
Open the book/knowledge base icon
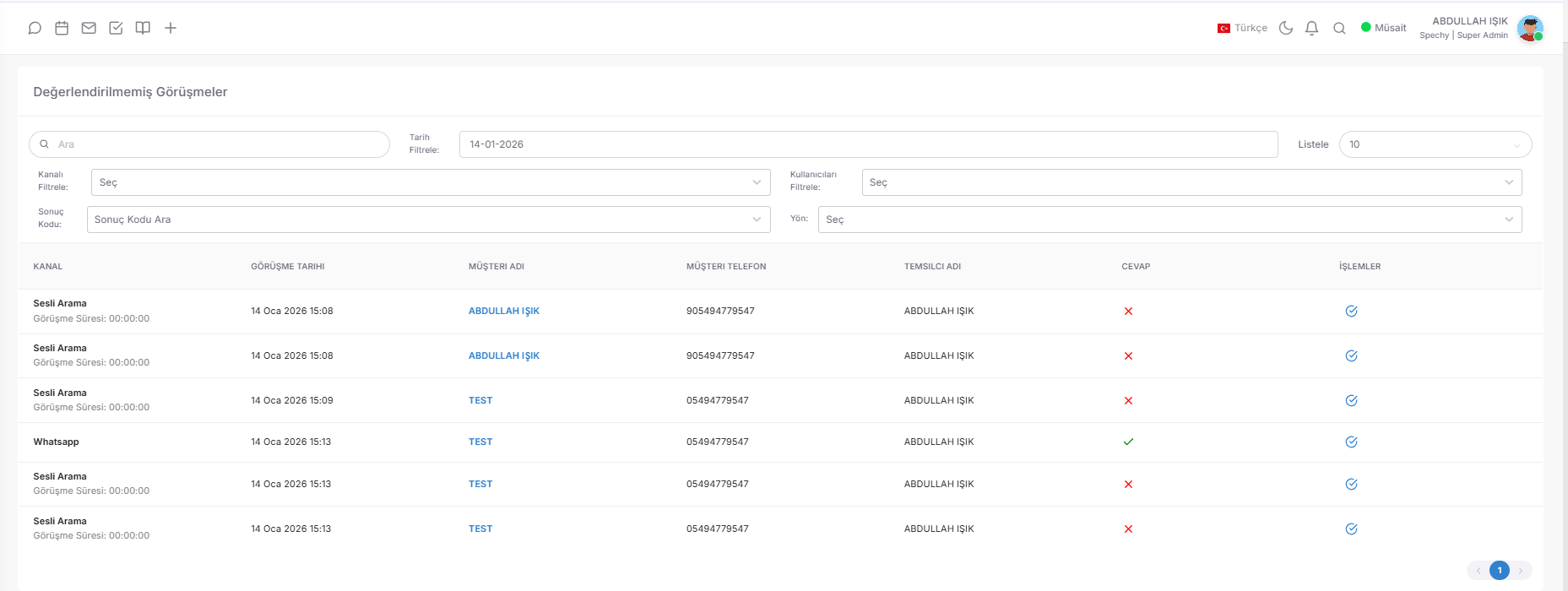point(143,28)
